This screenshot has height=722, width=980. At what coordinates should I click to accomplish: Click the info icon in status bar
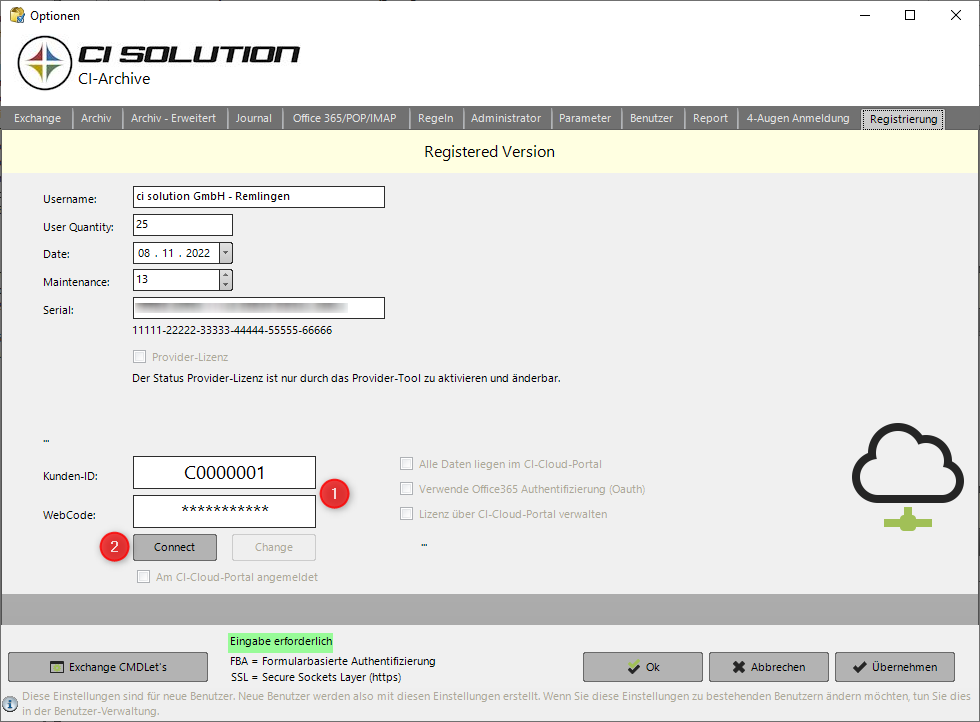pos(10,703)
